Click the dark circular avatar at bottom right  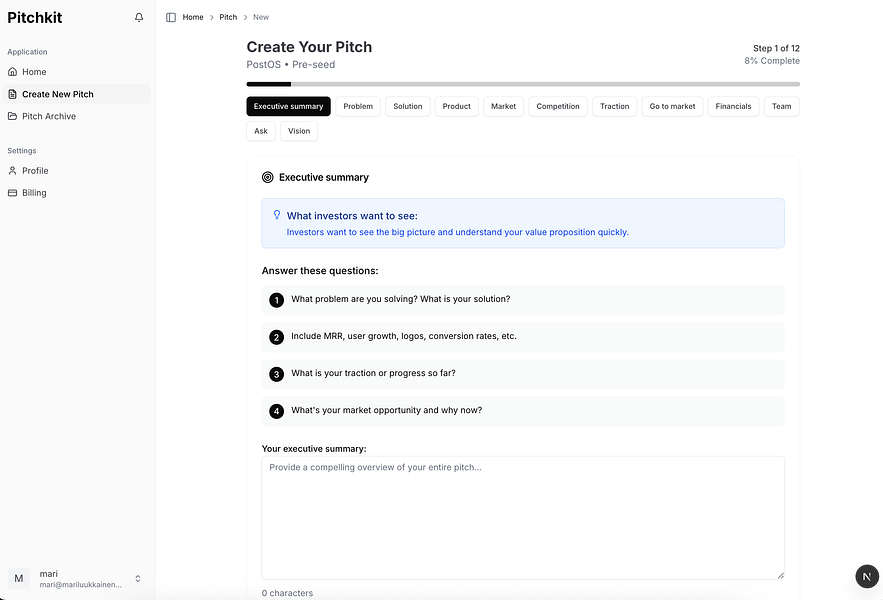(x=866, y=576)
